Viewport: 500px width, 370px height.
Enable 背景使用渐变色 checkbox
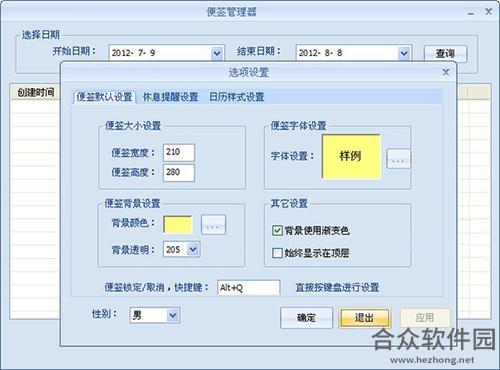[x=277, y=230]
